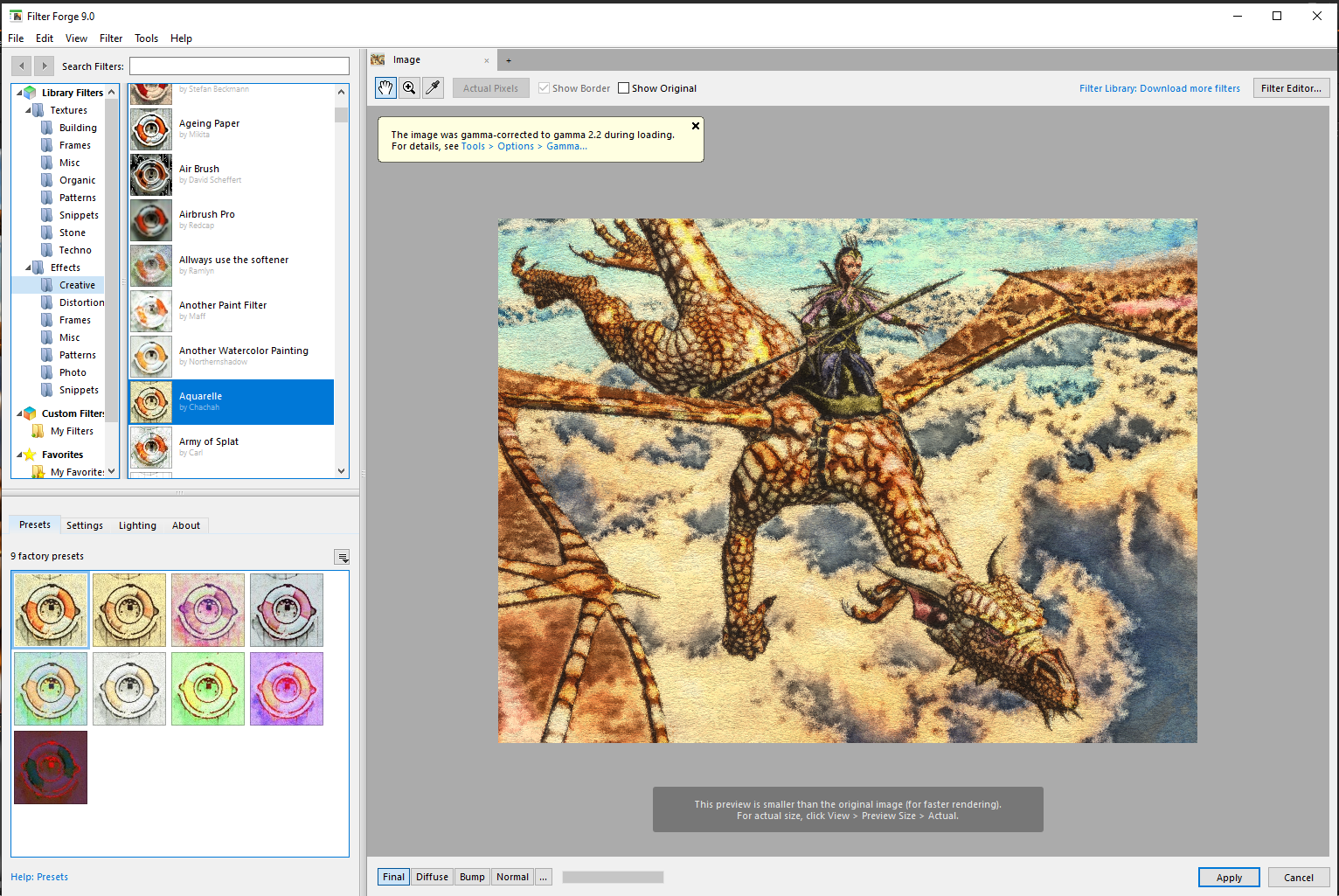This screenshot has height=896, width=1339.
Task: Collapse the Effects tree node
Action: tap(28, 267)
